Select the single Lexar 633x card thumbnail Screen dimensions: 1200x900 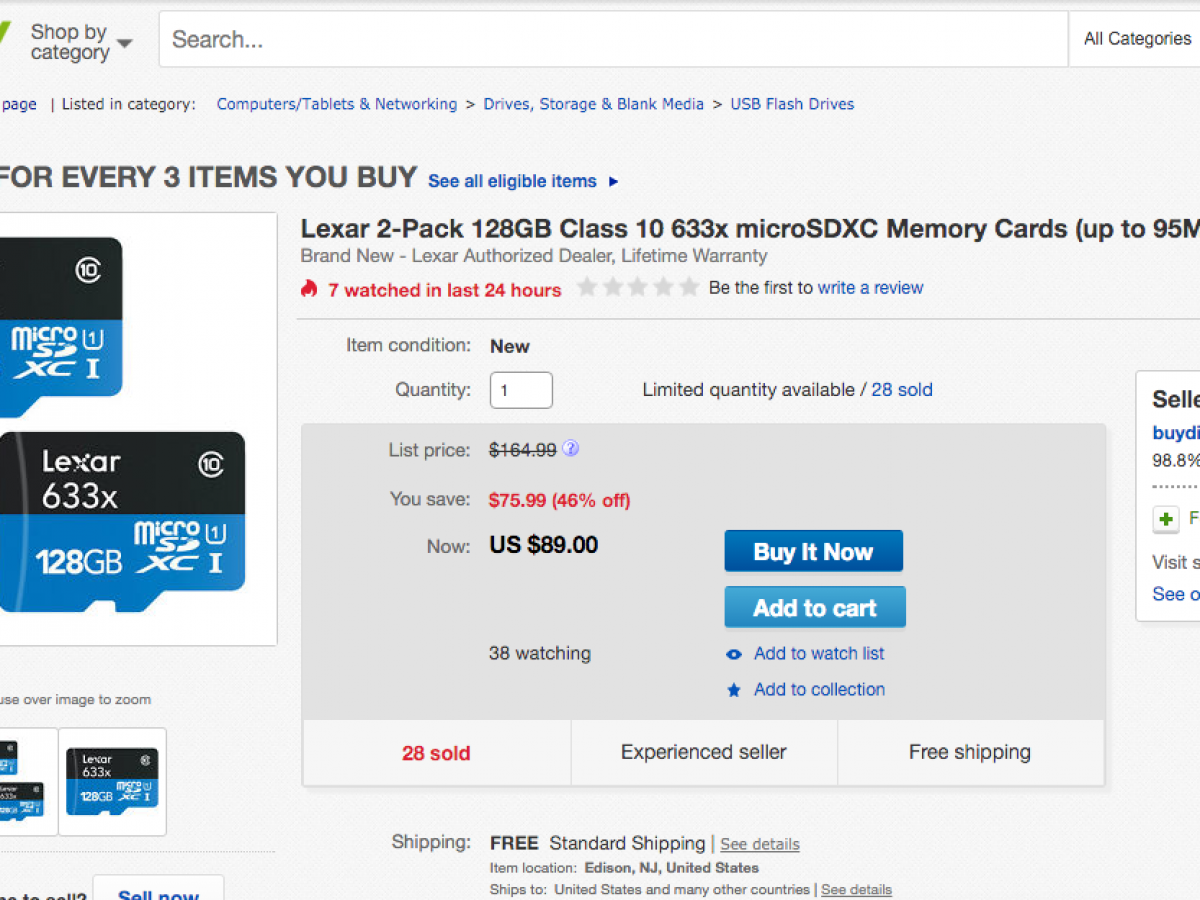click(112, 781)
